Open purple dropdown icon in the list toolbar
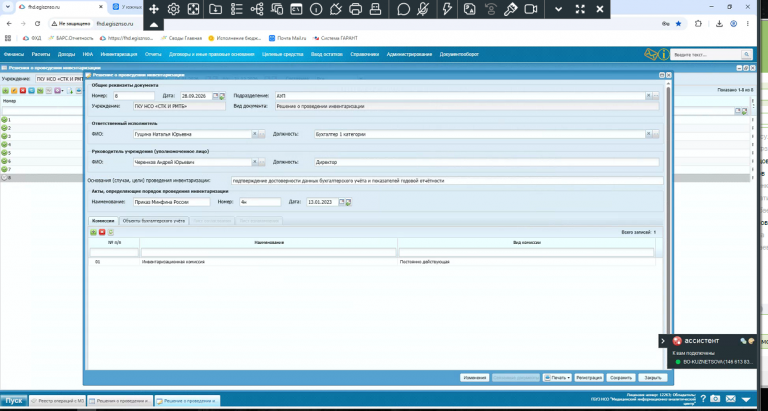This screenshot has width=768, height=411. [x=59, y=91]
